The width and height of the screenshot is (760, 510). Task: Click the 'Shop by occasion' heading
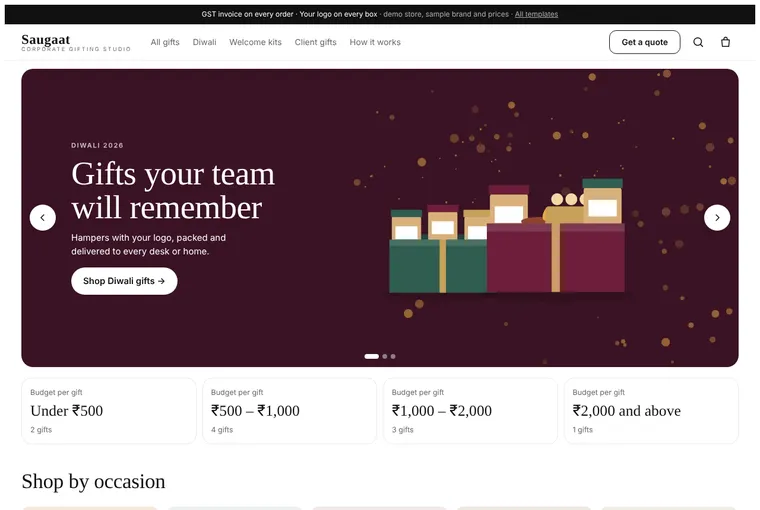click(x=94, y=481)
